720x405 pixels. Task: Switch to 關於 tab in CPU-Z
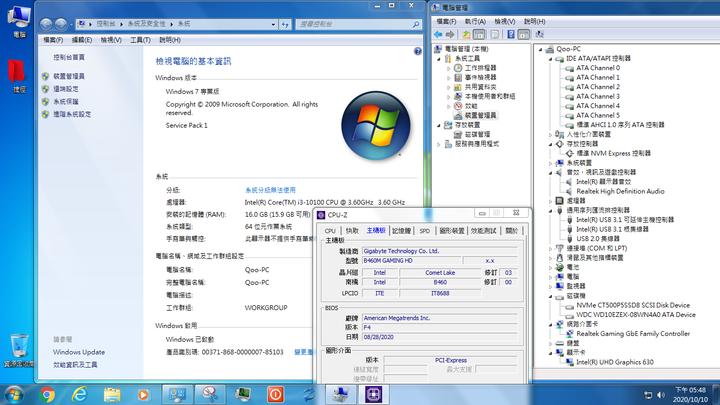(x=511, y=231)
